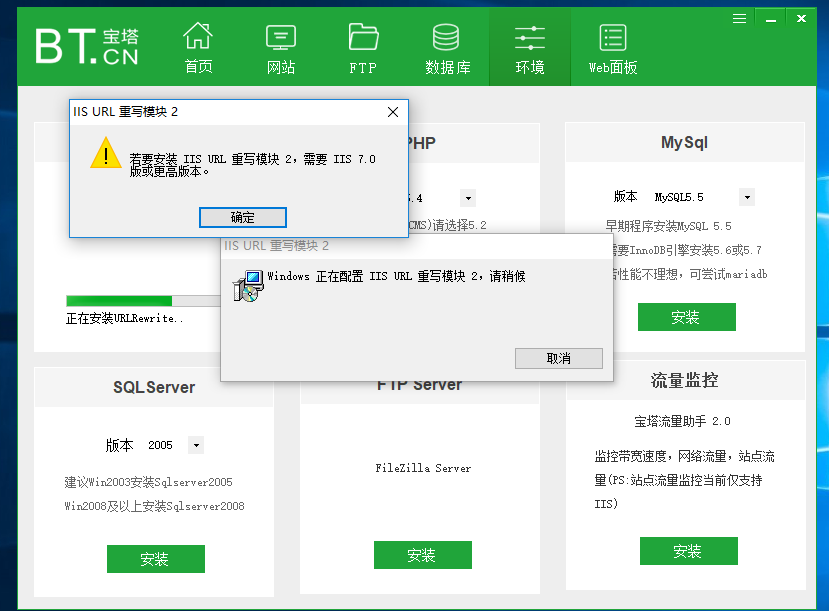Click the BT.CN 宝塔 logo
The width and height of the screenshot is (829, 611).
click(x=87, y=47)
